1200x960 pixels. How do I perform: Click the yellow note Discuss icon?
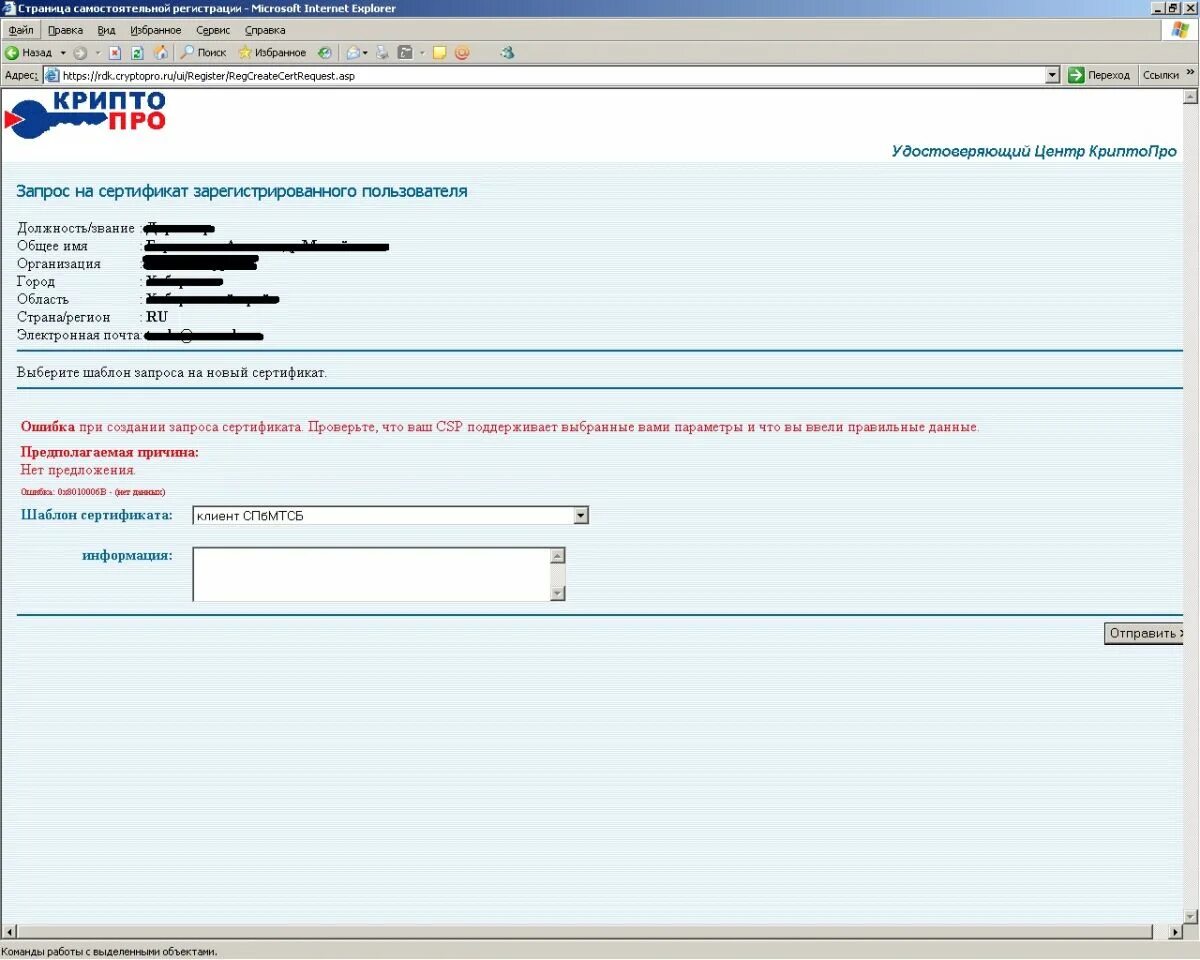coord(439,52)
